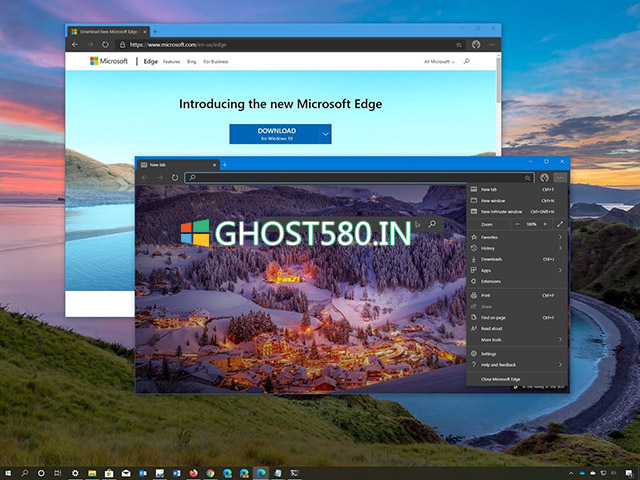The width and height of the screenshot is (640, 480).
Task: Open Downloads from the Edge menu
Action: 517,259
